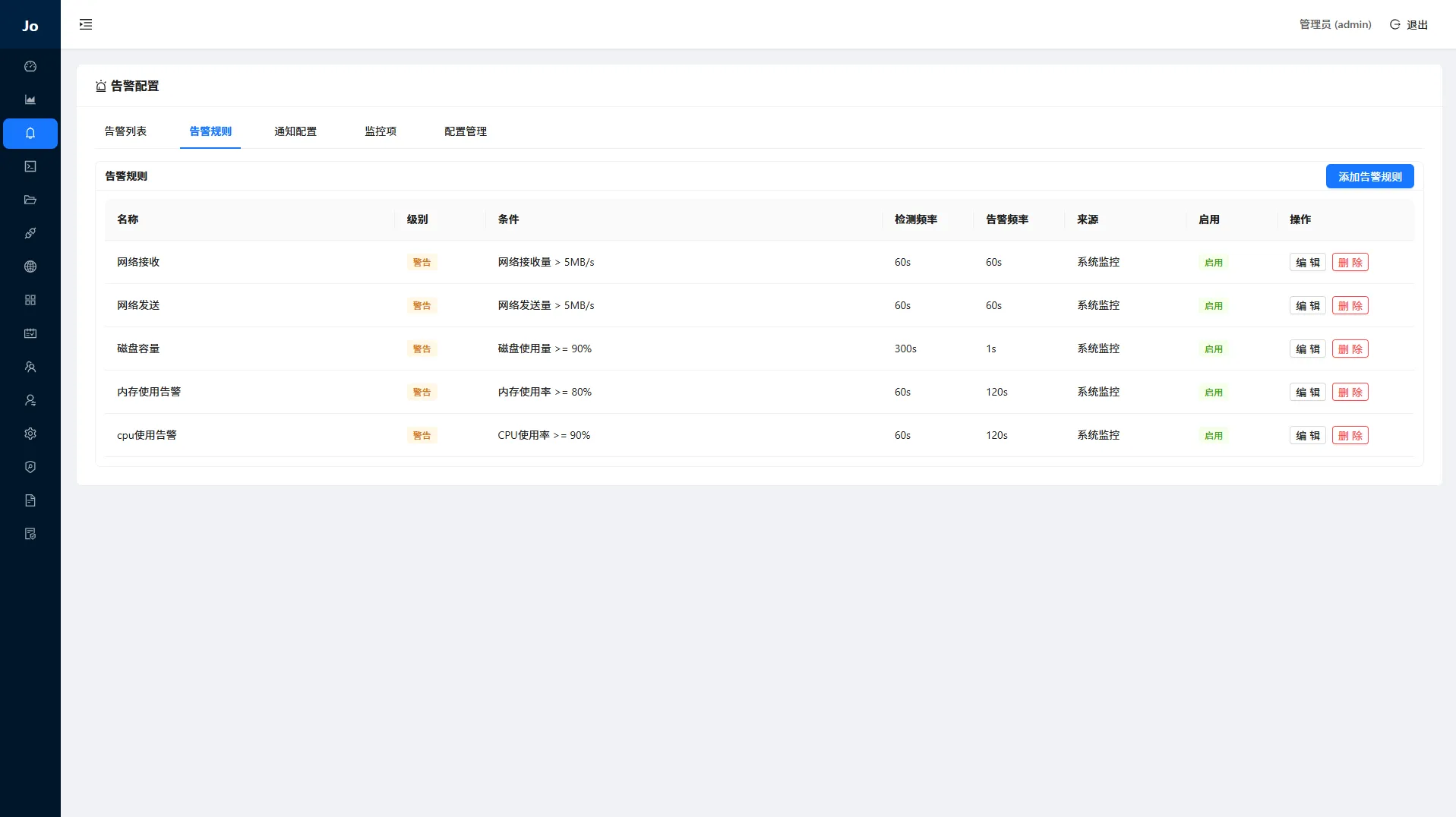Click the terminal console sidebar icon
Viewport: 1456px width, 817px height.
pyautogui.click(x=30, y=166)
